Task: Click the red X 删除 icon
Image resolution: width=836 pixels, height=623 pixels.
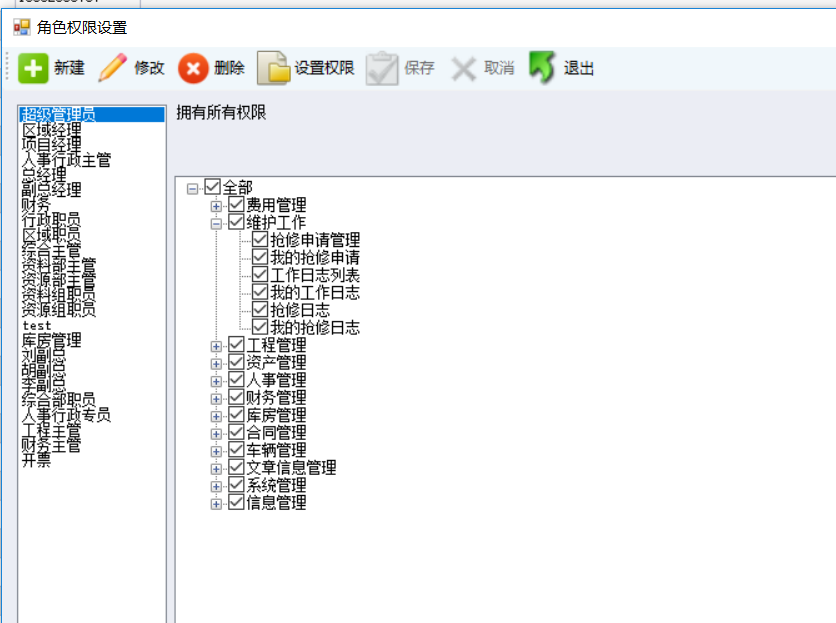Action: tap(193, 69)
